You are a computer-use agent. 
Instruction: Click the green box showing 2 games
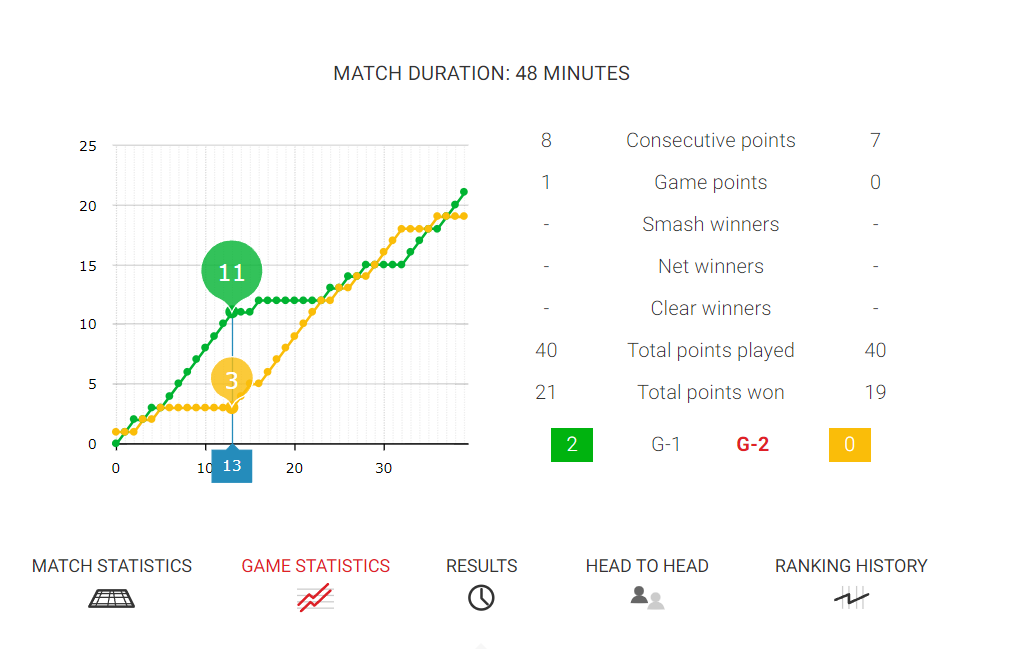point(572,445)
